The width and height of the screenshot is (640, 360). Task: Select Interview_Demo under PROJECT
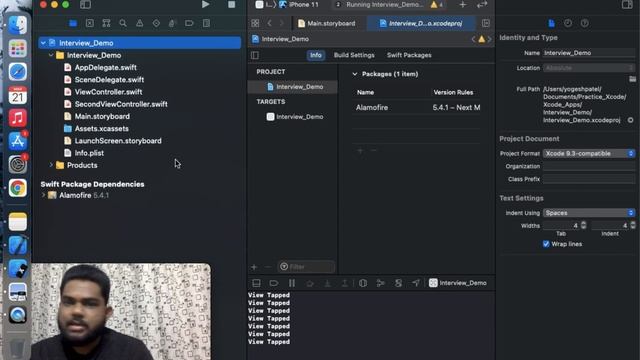[x=293, y=87]
